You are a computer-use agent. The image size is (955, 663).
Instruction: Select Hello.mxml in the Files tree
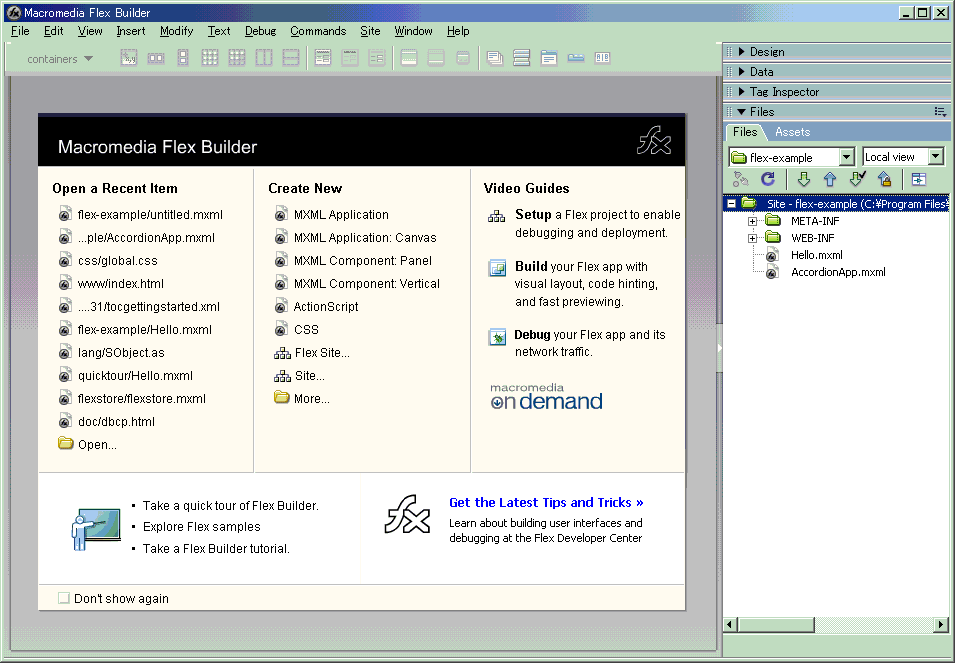tap(816, 255)
